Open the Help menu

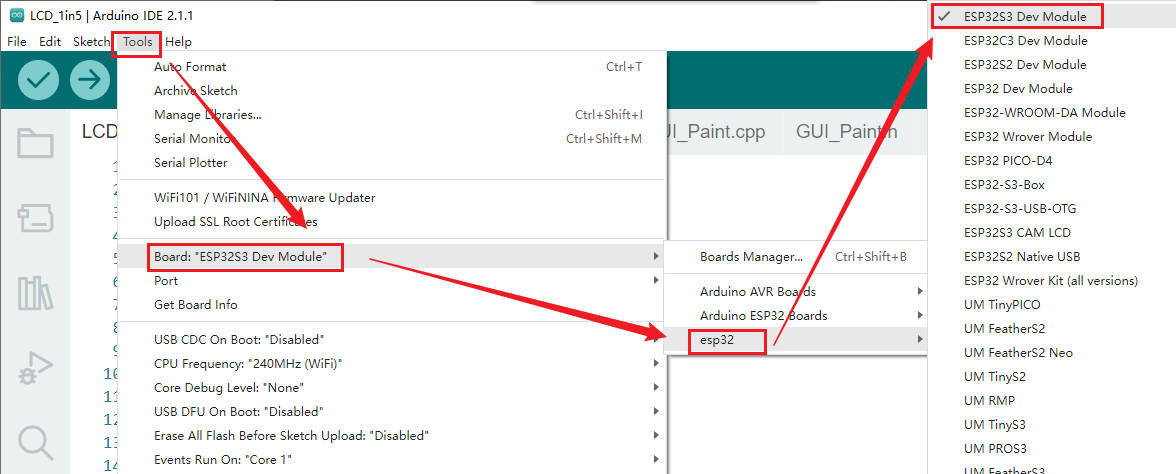[x=178, y=42]
